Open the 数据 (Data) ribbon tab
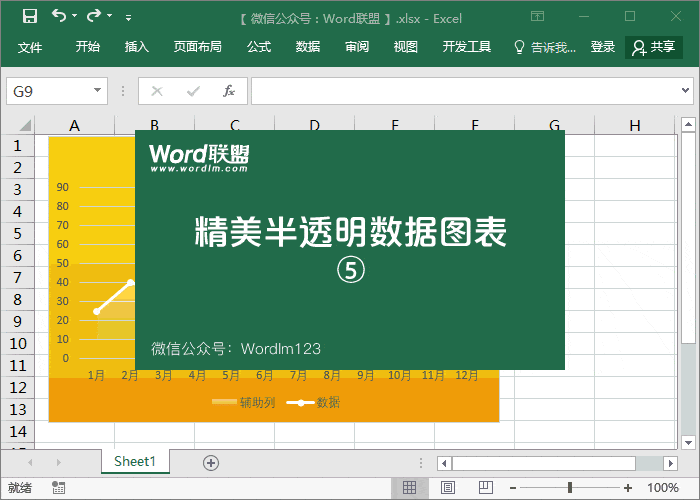The image size is (700, 500). pos(308,47)
